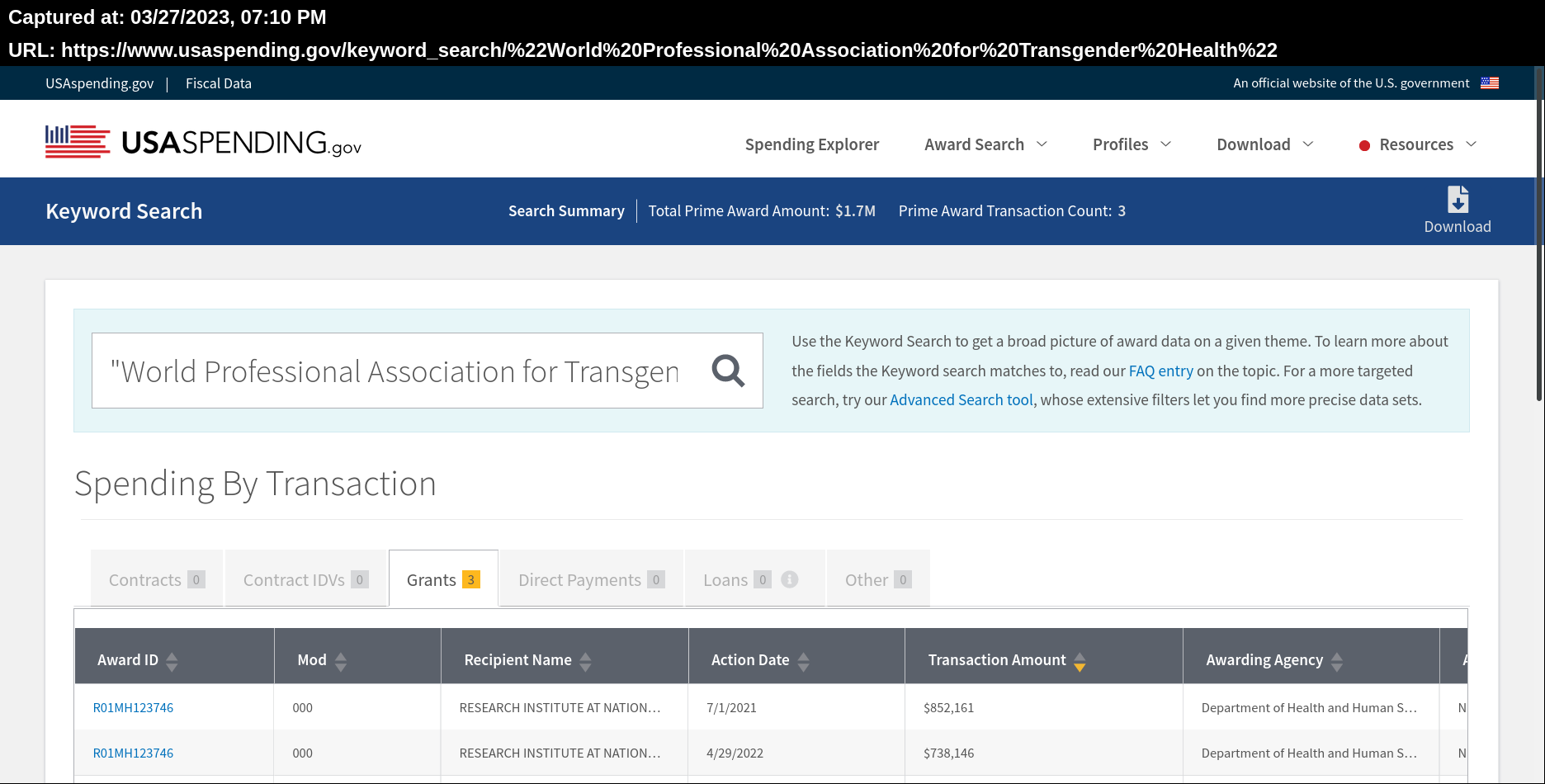Expand the Resources menu
The width and height of the screenshot is (1545, 784).
click(x=1427, y=144)
